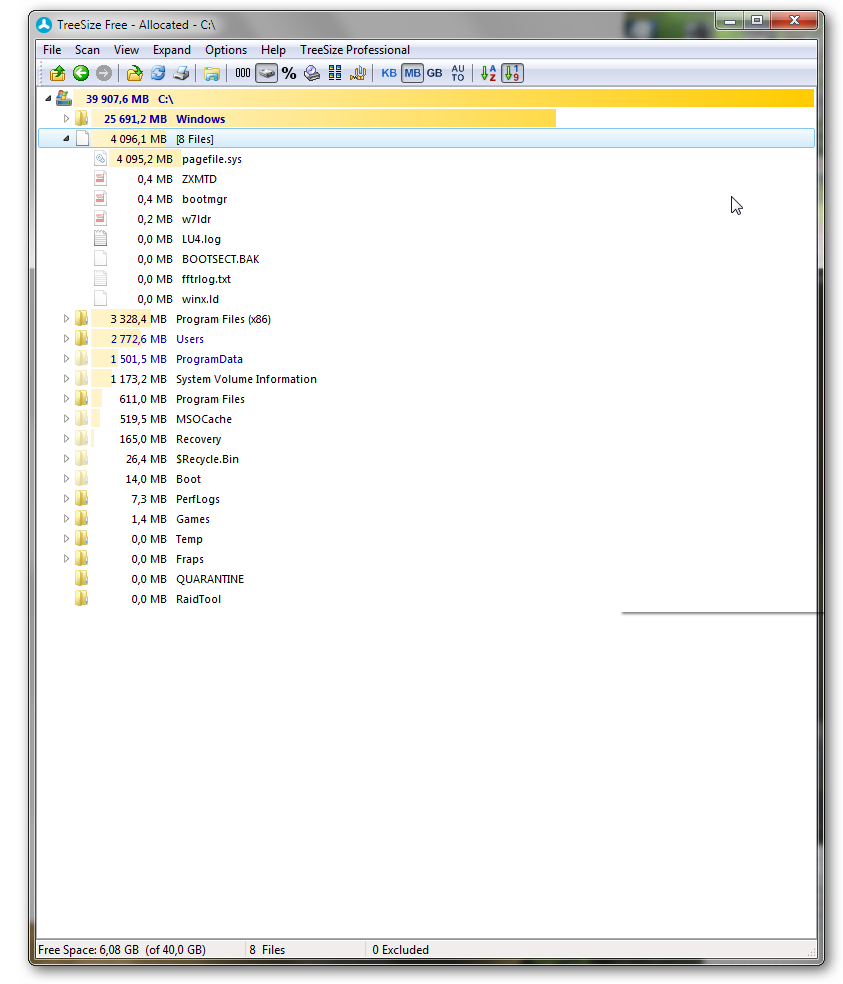Click the w7ldr file icon
This screenshot has width=843, height=984.
click(100, 218)
